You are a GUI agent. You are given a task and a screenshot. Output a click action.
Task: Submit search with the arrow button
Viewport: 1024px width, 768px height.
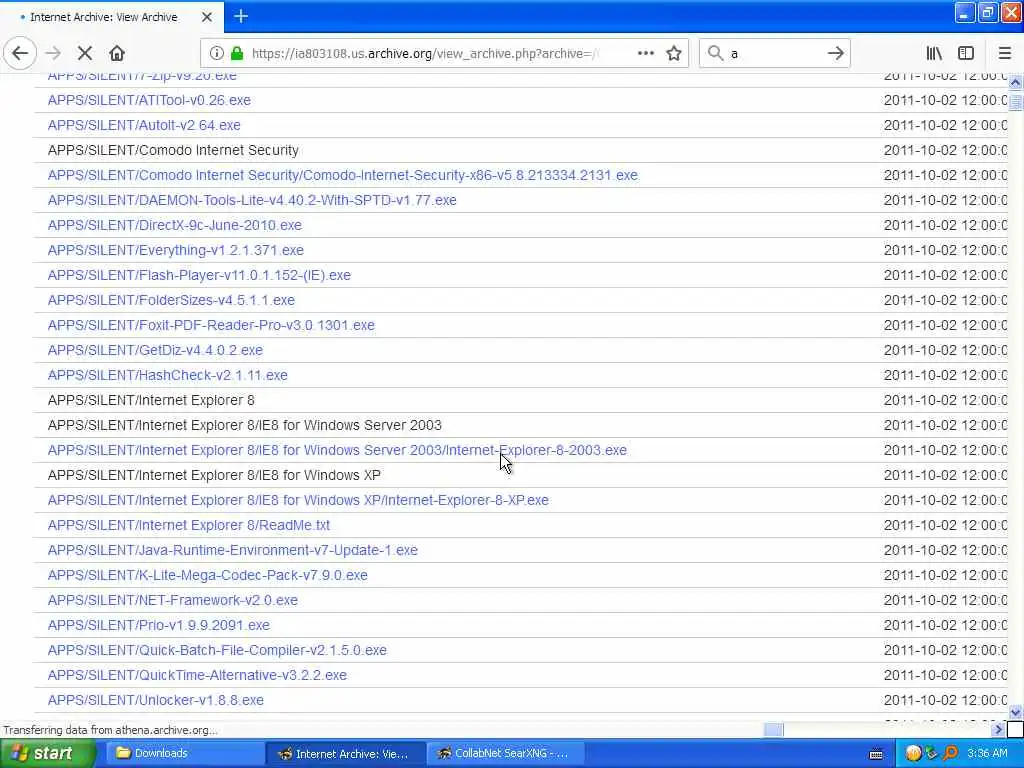pos(835,54)
